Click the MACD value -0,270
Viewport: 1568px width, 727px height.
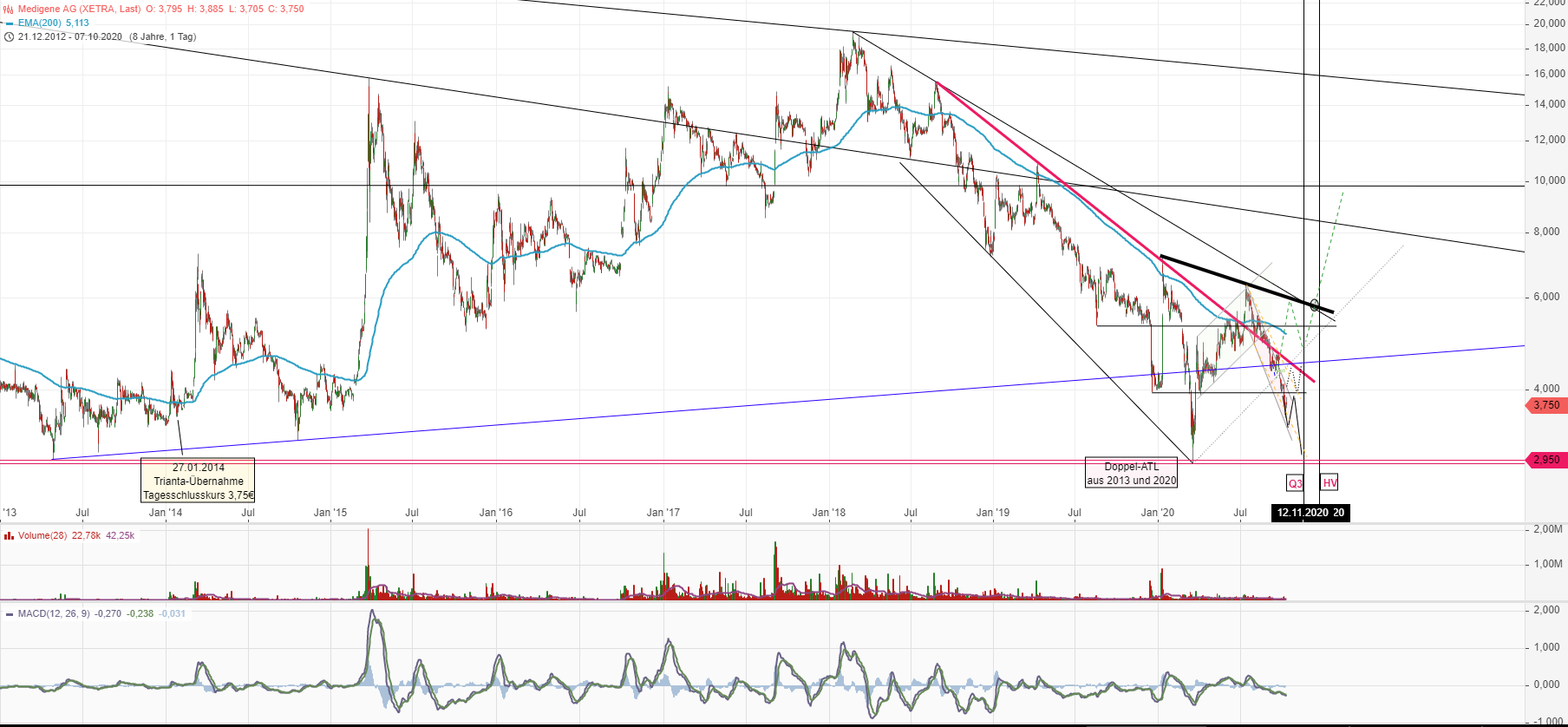tap(108, 614)
